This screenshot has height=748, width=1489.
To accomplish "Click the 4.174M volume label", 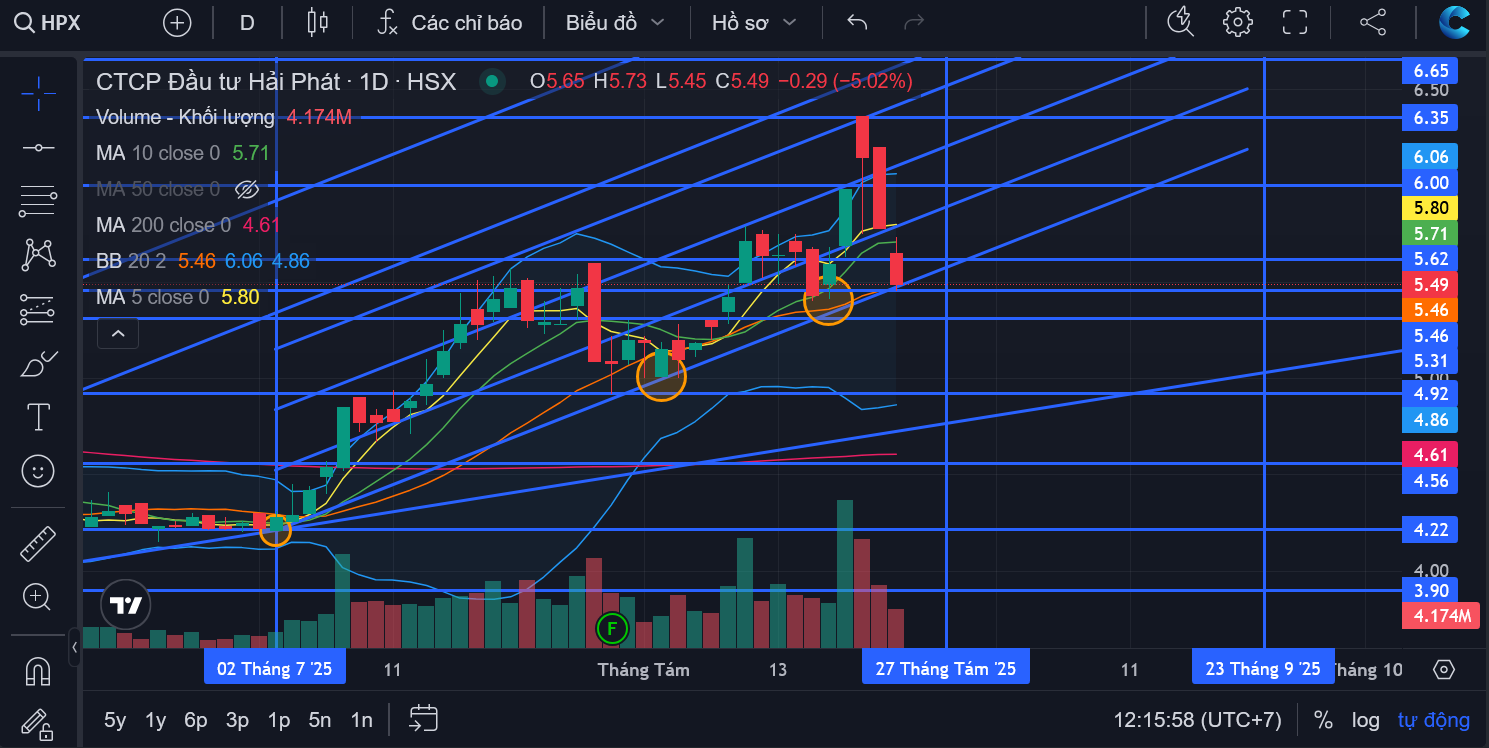I will point(1441,615).
